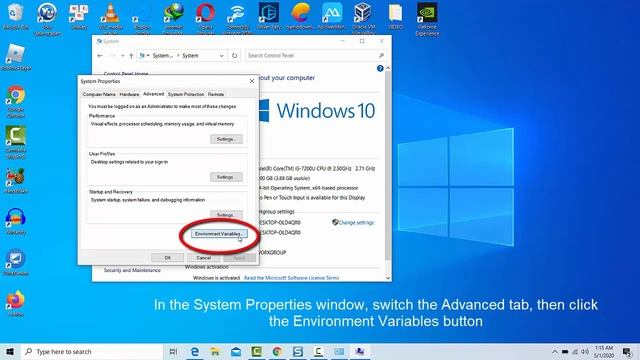Image resolution: width=640 pixels, height=360 pixels.
Task: Open the VIDEO folder on desktop
Action: tap(395, 16)
